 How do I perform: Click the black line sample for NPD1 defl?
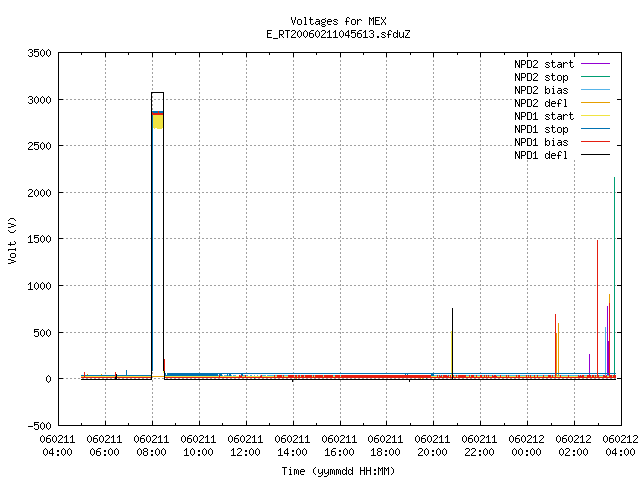click(x=596, y=155)
